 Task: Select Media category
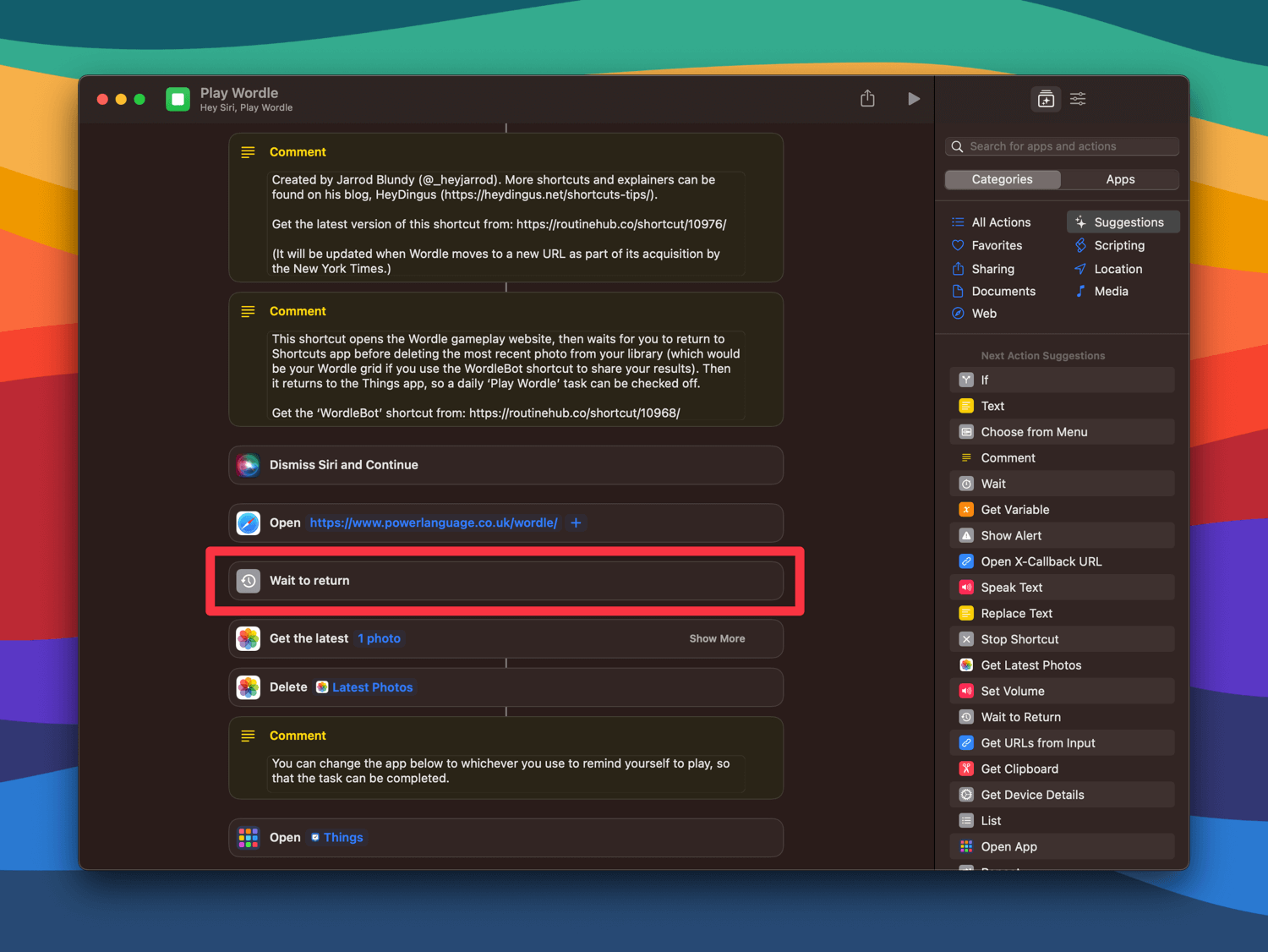pyautogui.click(x=1111, y=291)
